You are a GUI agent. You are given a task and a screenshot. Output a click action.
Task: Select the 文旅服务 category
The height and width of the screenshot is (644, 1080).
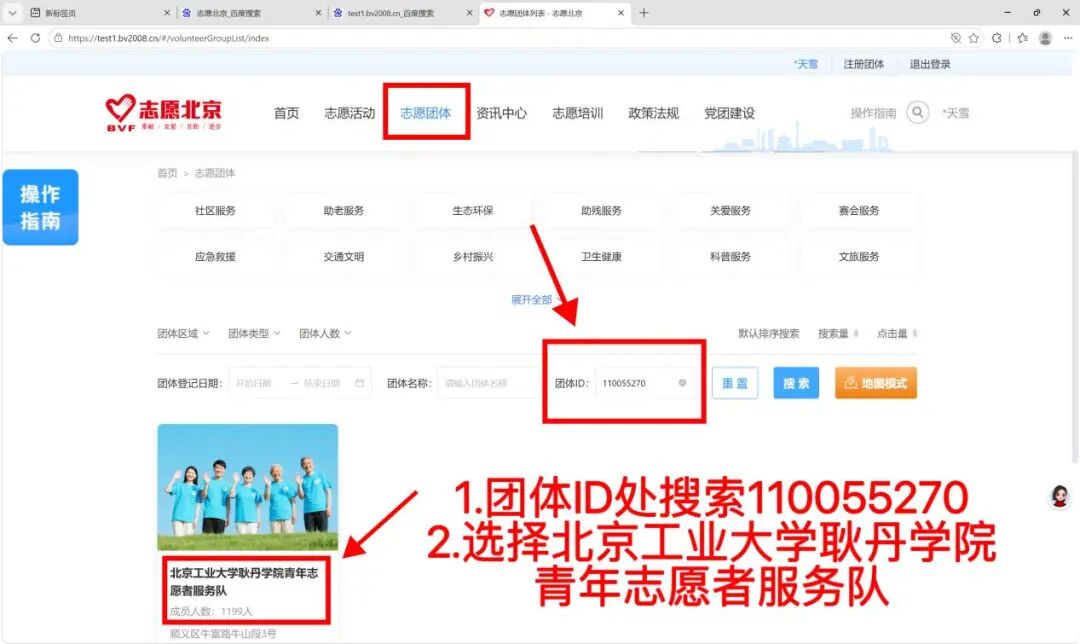859,257
